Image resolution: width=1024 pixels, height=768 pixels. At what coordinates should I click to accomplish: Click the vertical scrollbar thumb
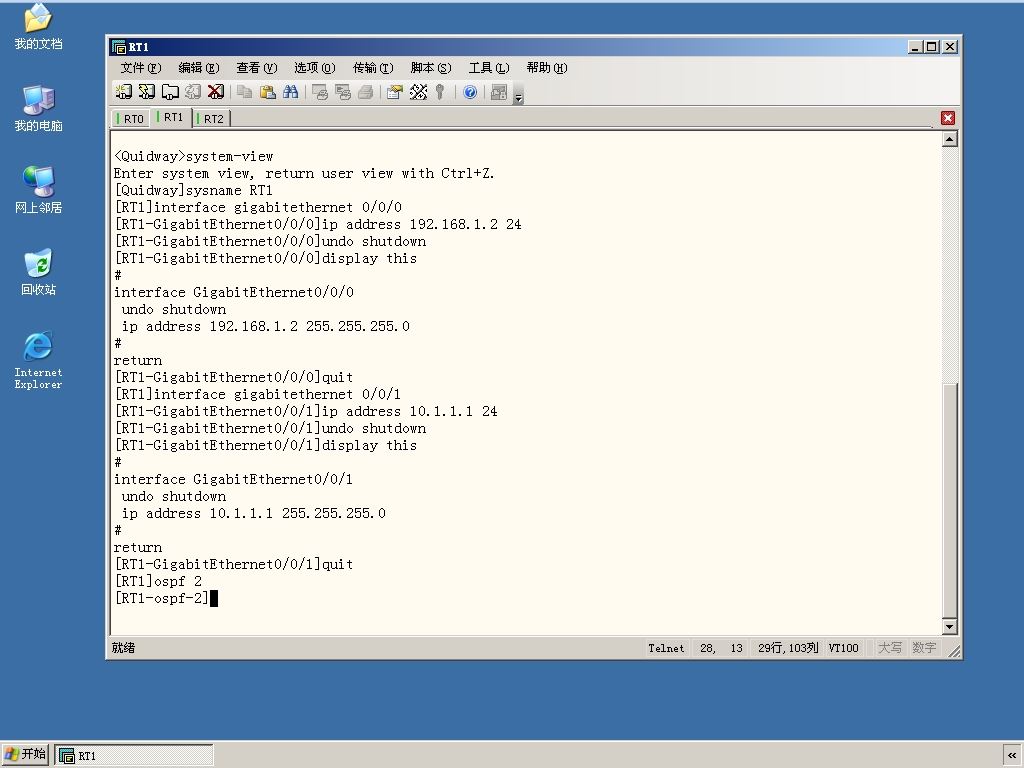(x=950, y=500)
